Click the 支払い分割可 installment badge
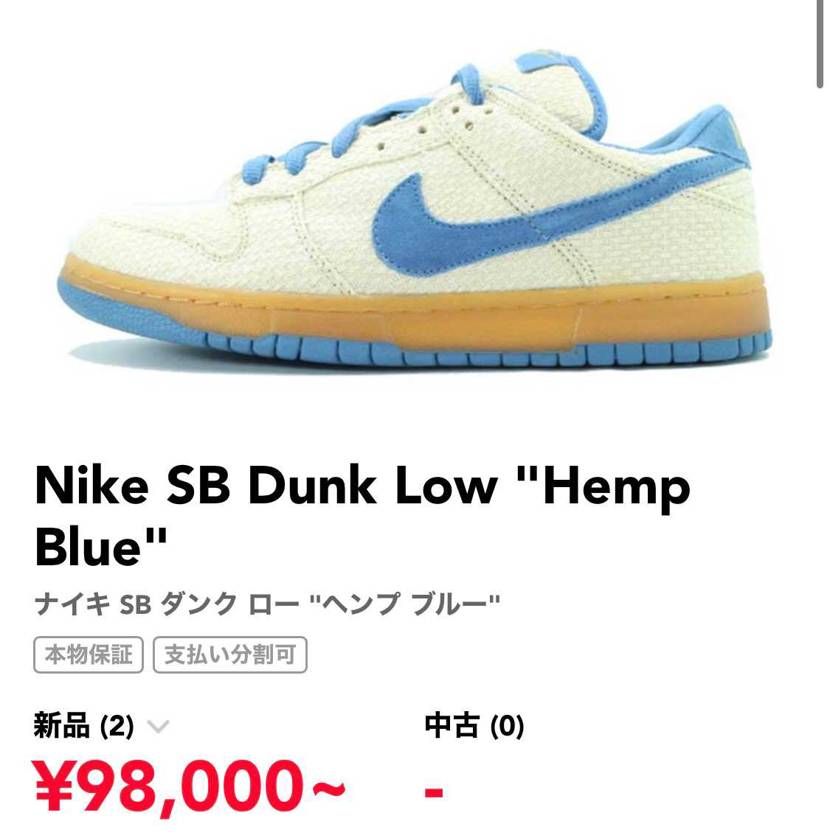Viewport: 830px width, 835px height. 230,654
